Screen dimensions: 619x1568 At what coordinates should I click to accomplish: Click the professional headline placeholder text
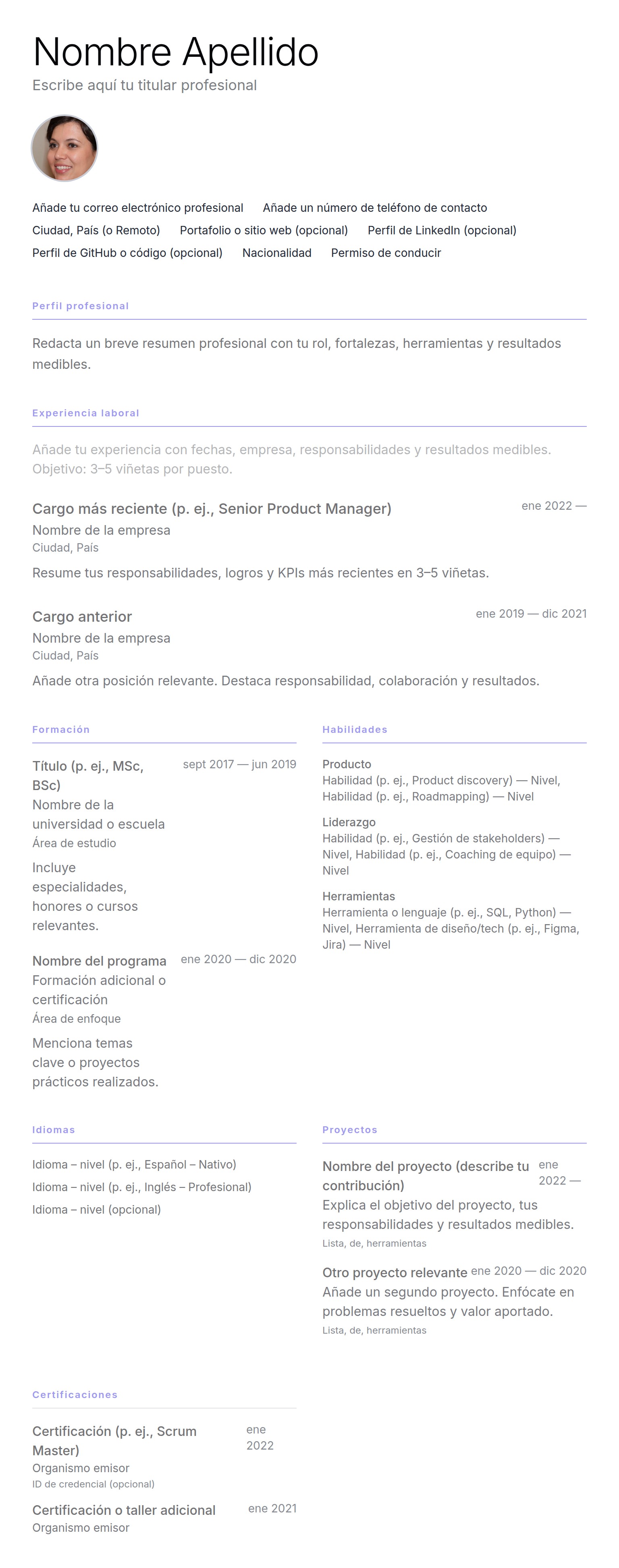(x=144, y=85)
